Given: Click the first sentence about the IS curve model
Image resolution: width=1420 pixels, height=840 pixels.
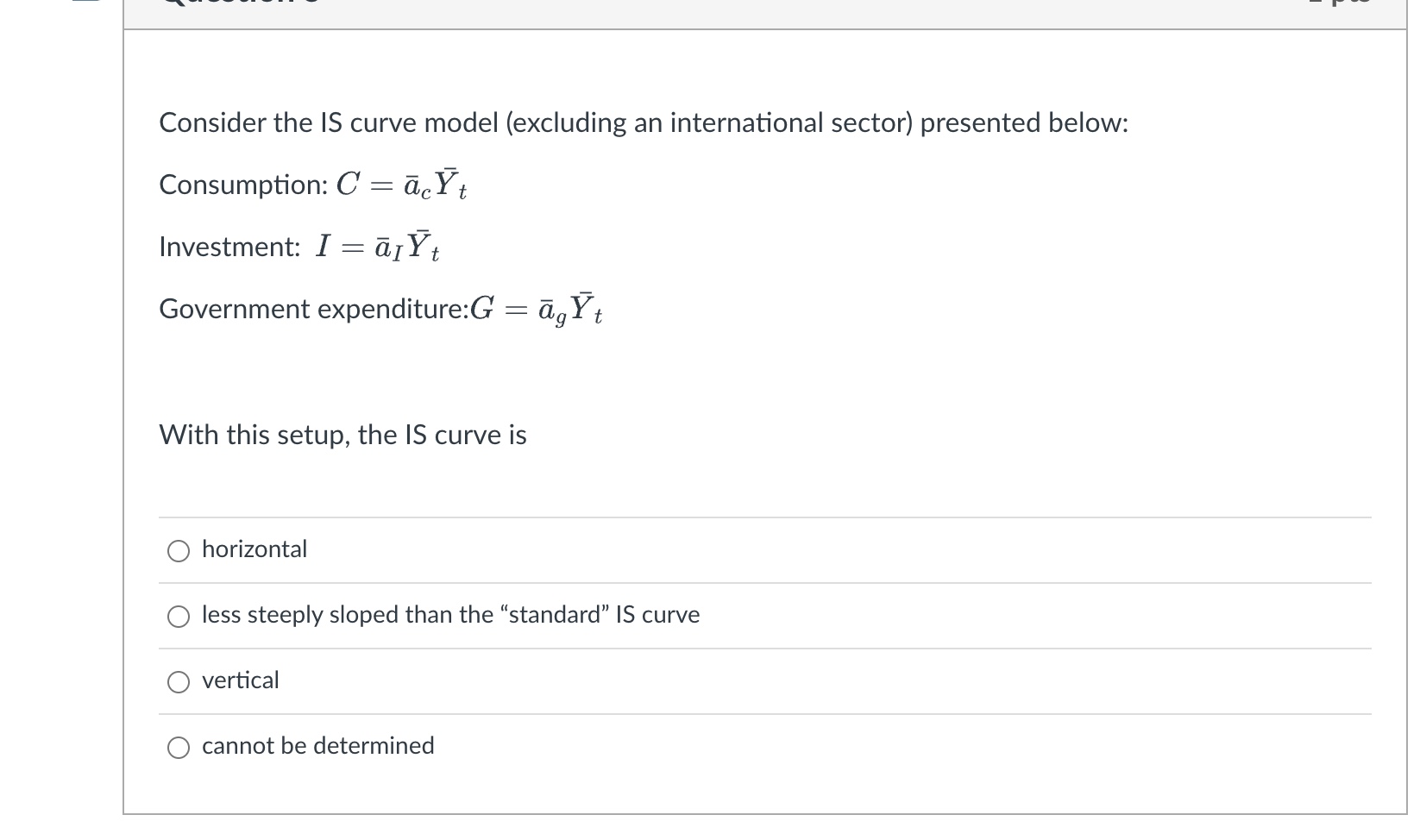Looking at the screenshot, I should point(642,122).
